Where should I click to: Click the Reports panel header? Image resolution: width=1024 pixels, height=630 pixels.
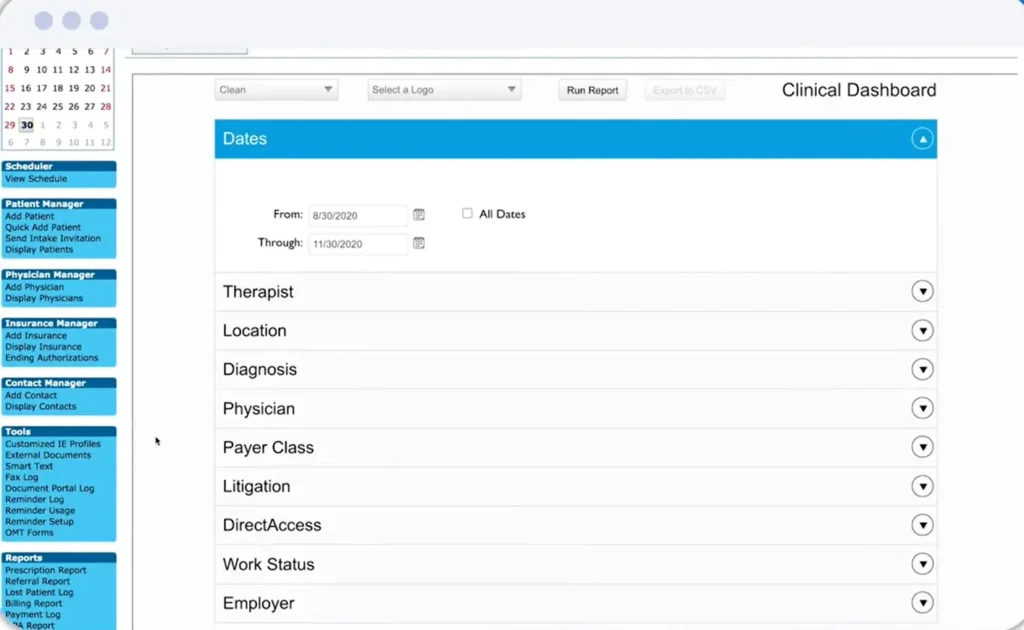click(x=59, y=558)
